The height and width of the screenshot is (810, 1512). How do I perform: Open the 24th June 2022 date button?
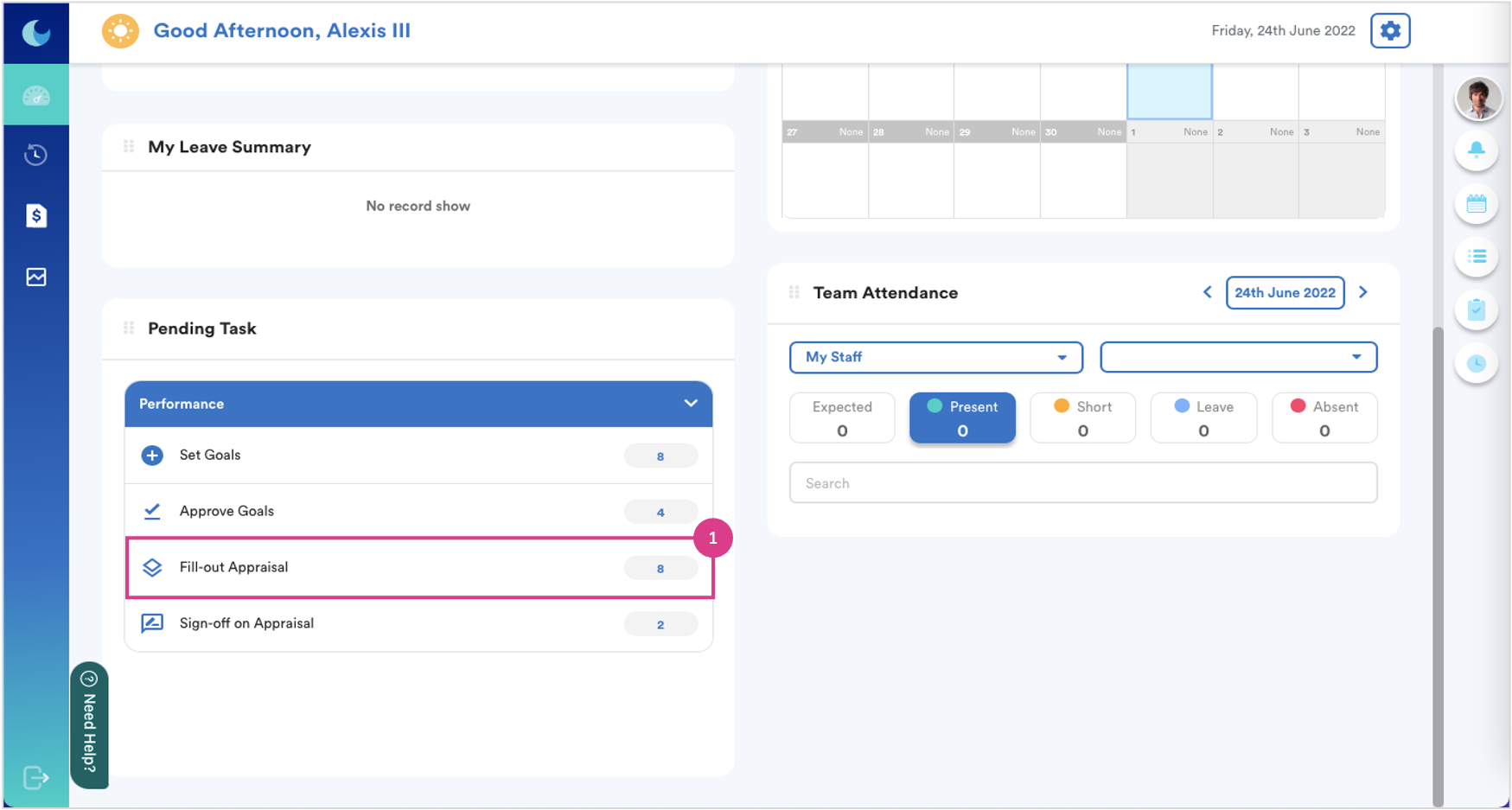(1286, 293)
